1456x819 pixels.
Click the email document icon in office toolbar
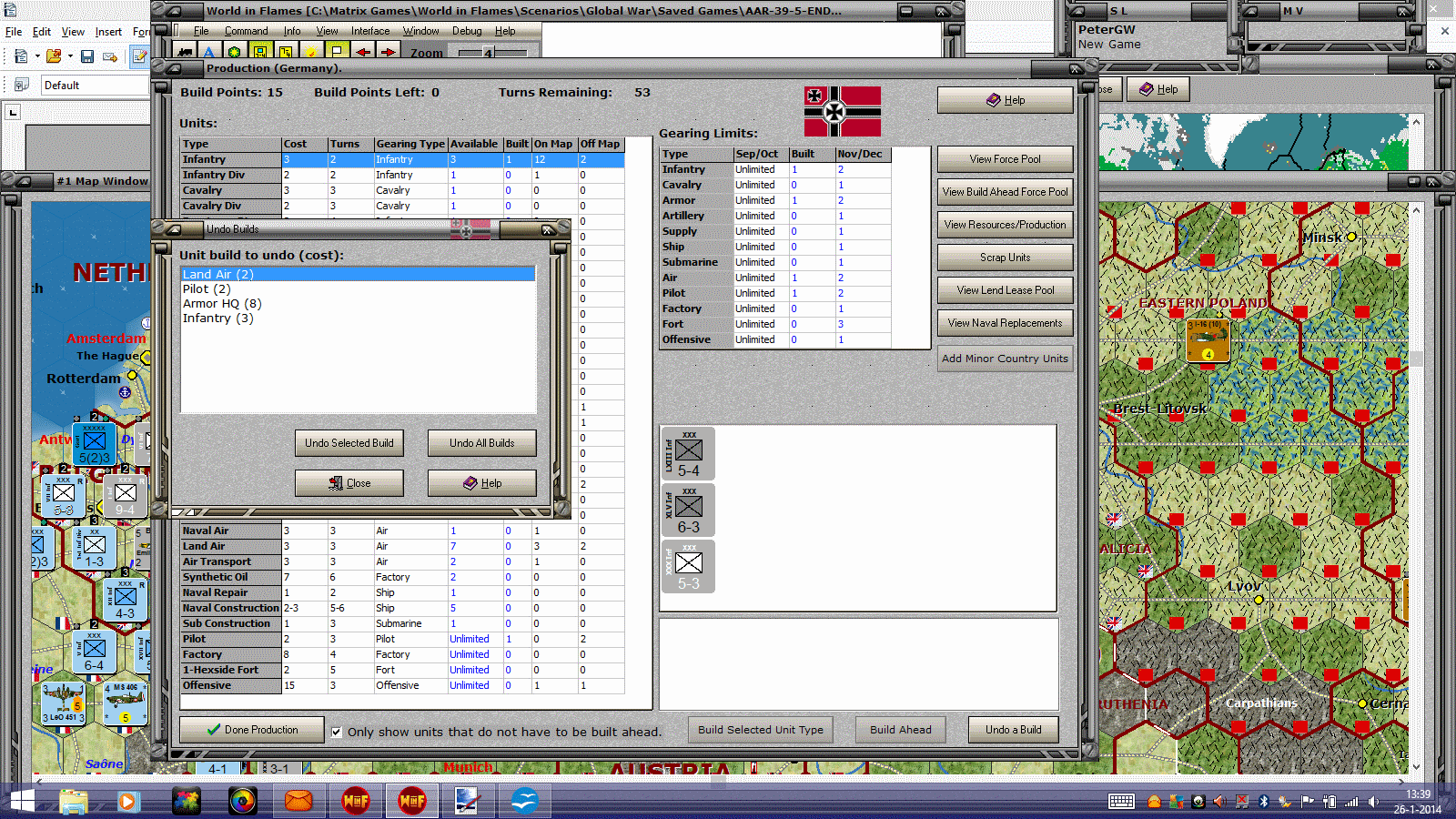coord(110,56)
